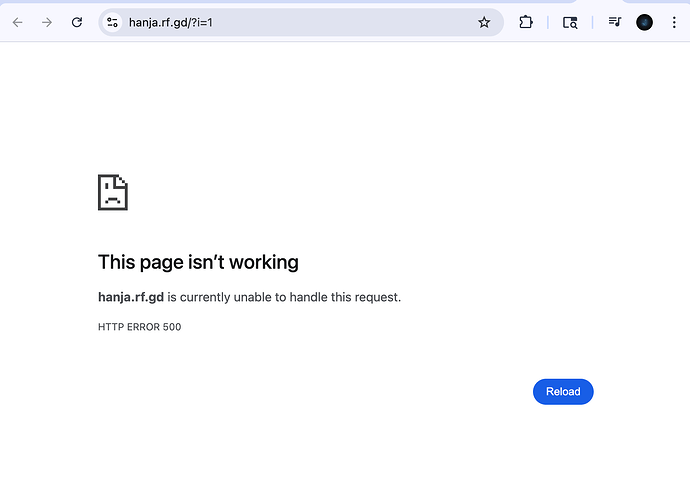Open the media controls music-note icon
This screenshot has width=690, height=491.
tap(615, 22)
